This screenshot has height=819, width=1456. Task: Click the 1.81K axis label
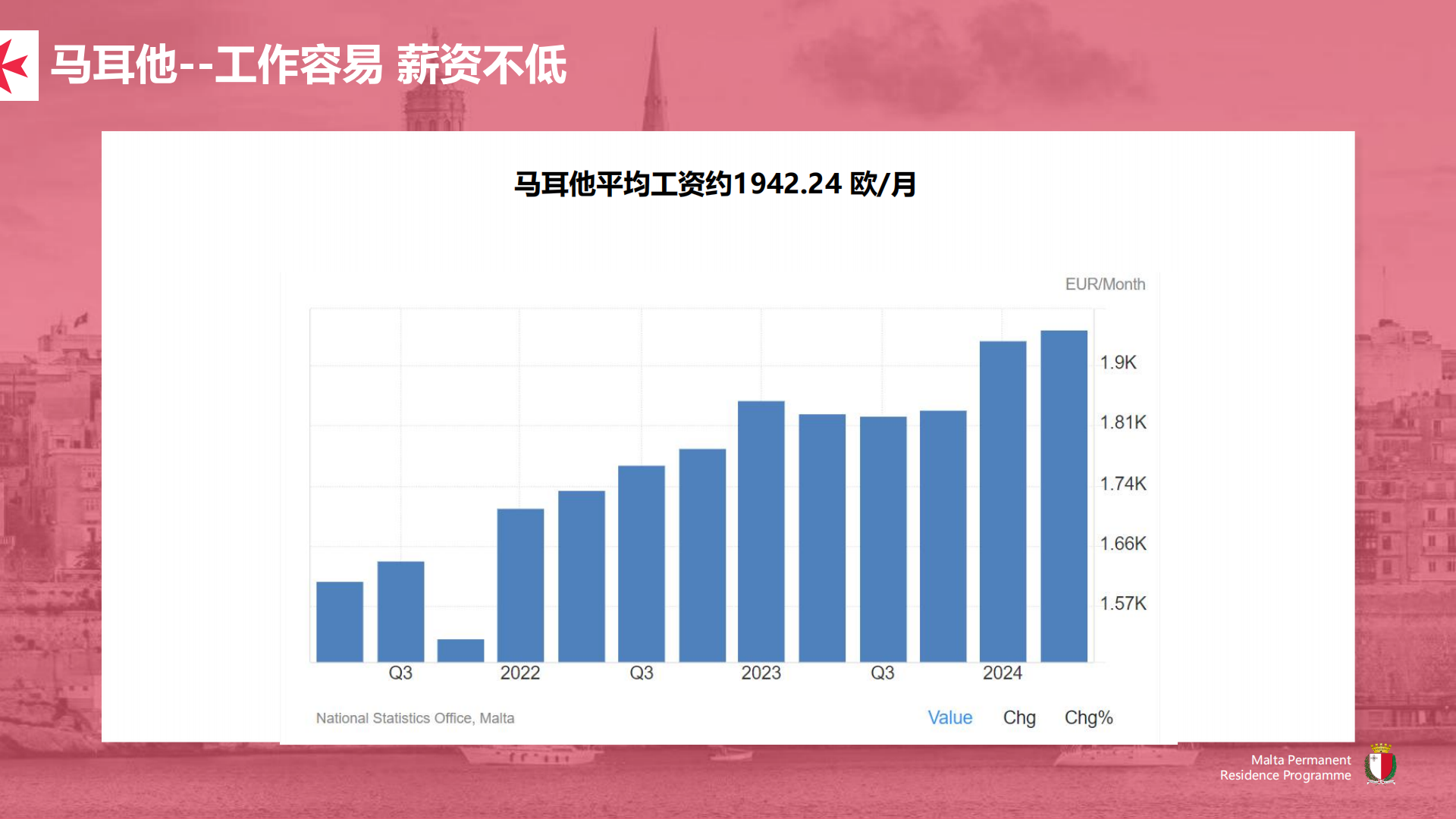1123,422
